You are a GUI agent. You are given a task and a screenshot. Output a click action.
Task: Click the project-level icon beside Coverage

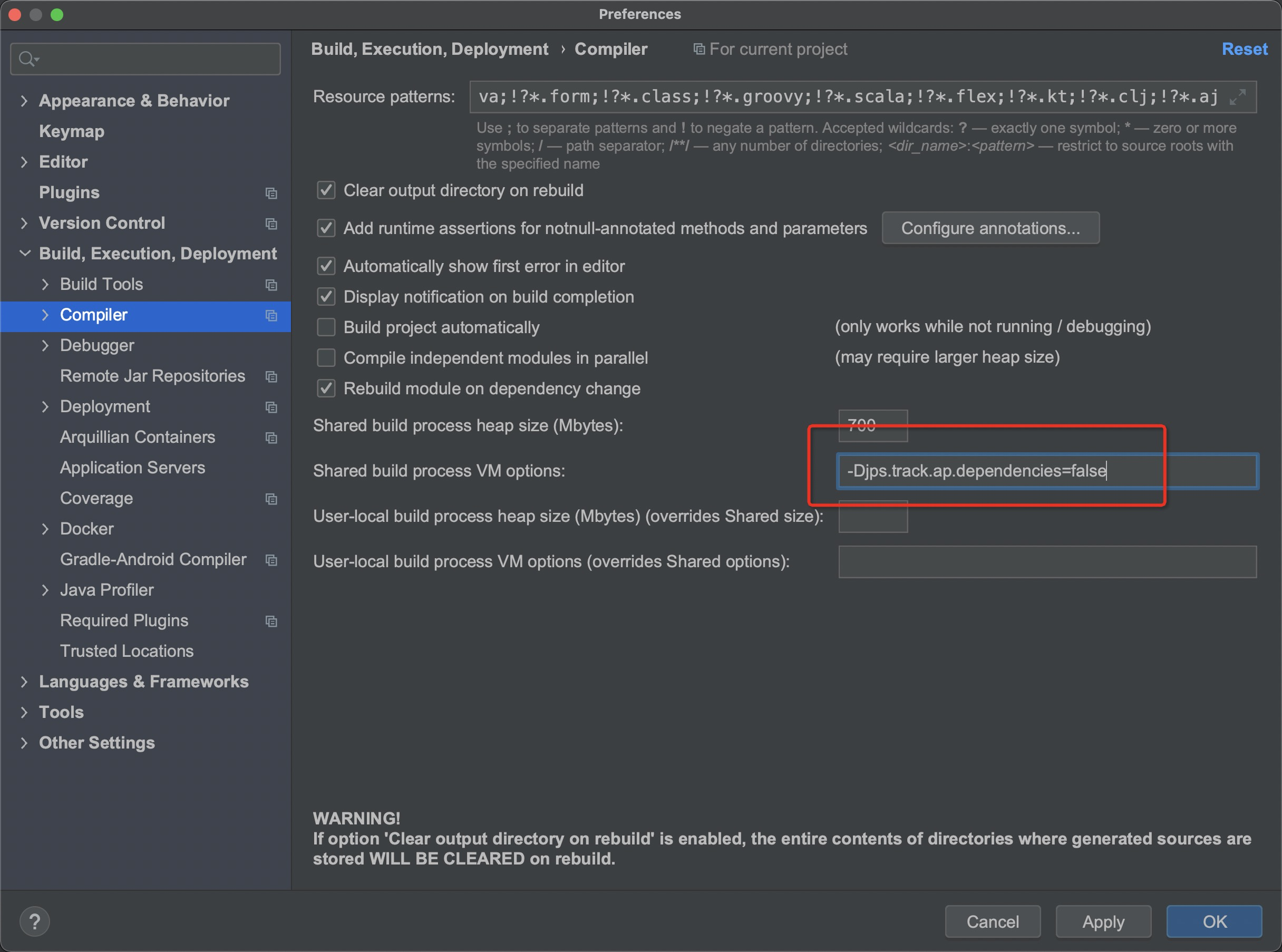[271, 499]
